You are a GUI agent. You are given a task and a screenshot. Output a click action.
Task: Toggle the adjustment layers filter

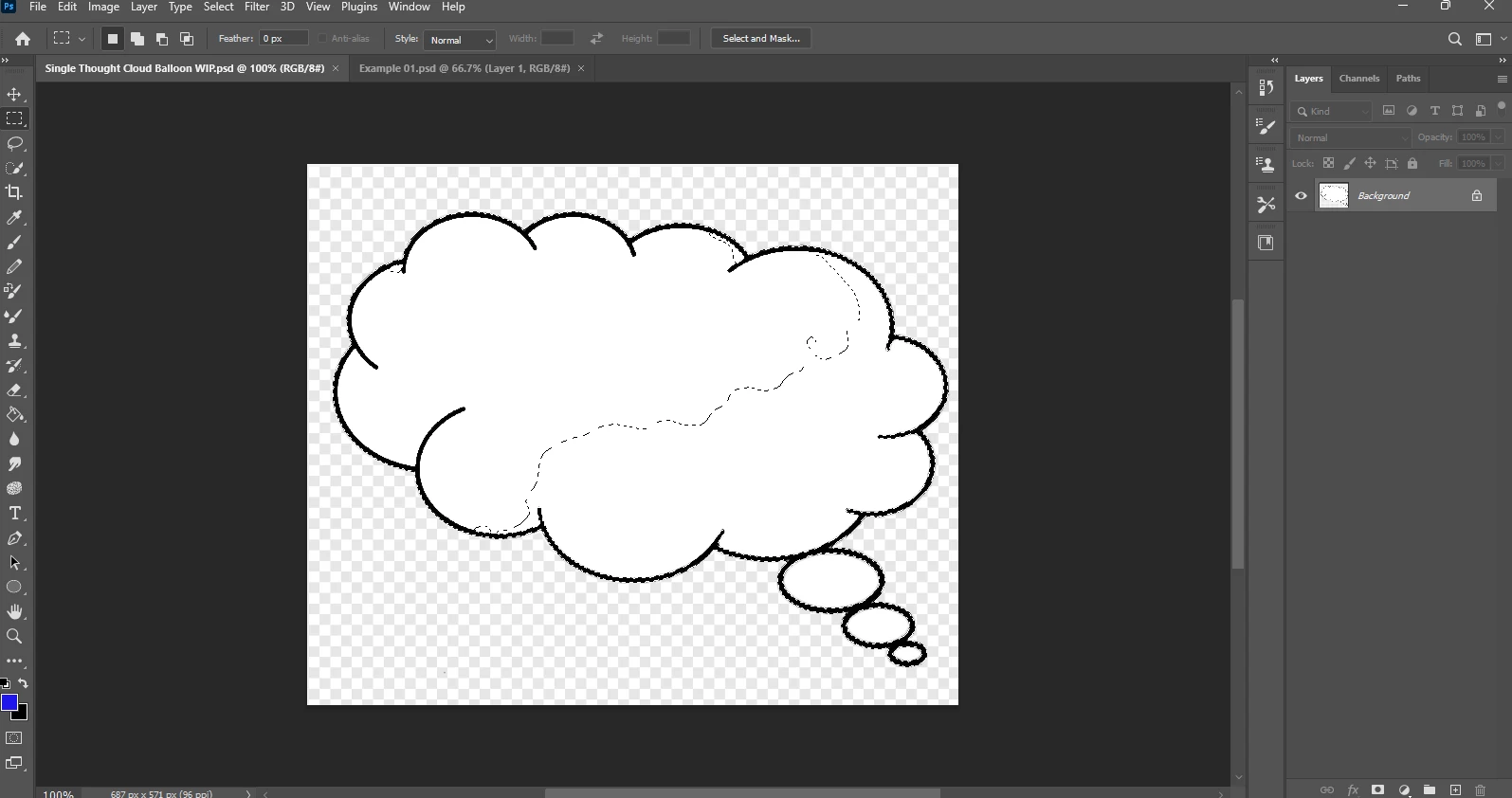(1412, 111)
